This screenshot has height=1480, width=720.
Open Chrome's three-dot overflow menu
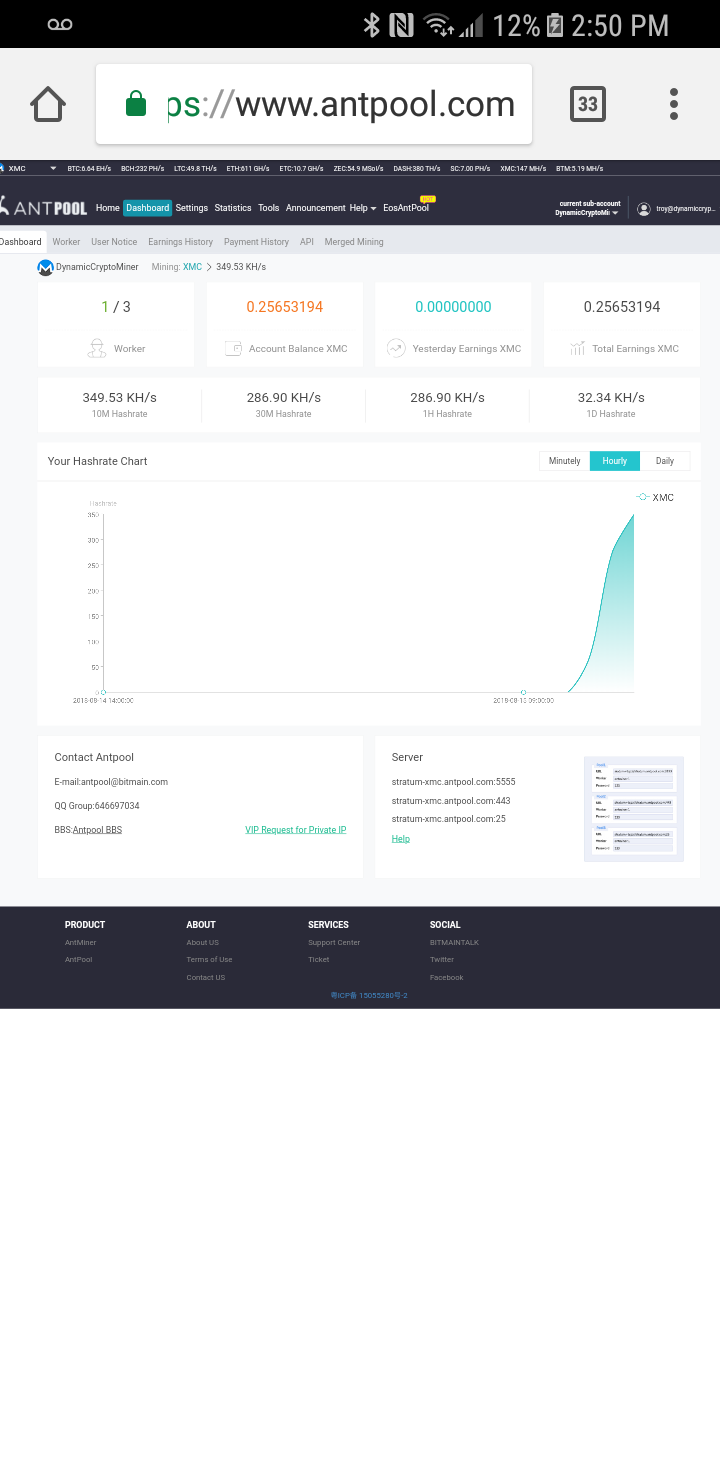674,104
